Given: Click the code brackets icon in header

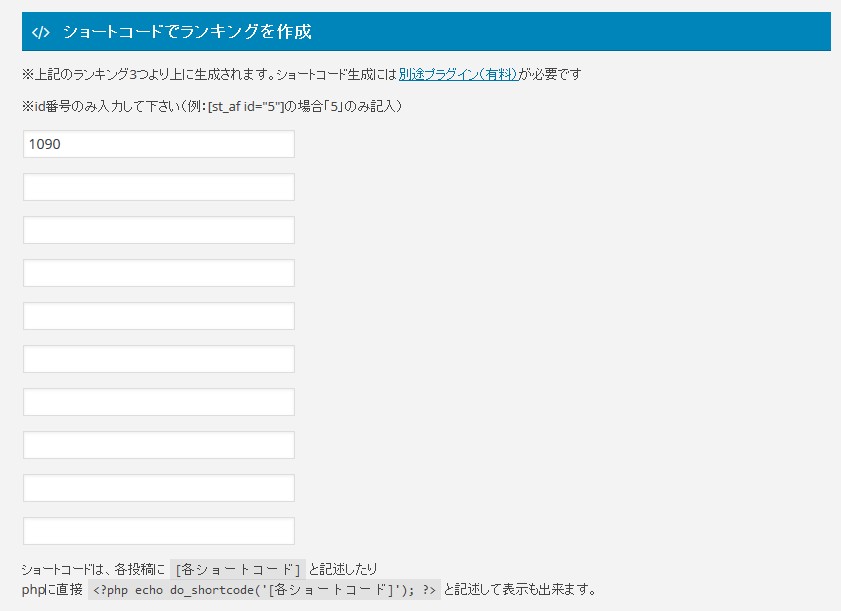Looking at the screenshot, I should [41, 33].
